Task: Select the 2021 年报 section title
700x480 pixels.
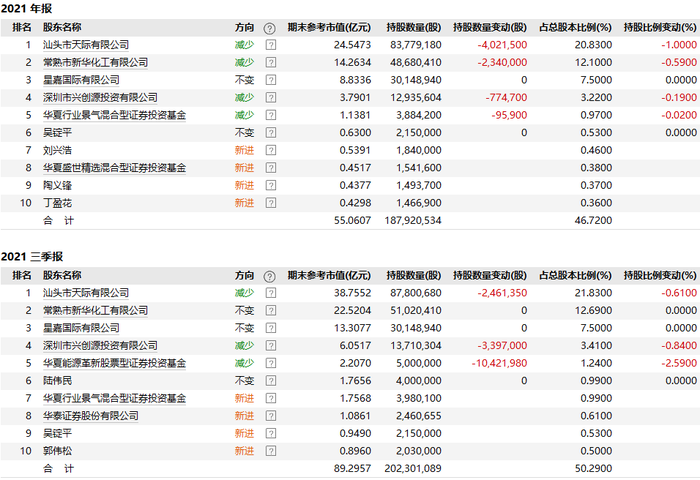Action: [26, 8]
